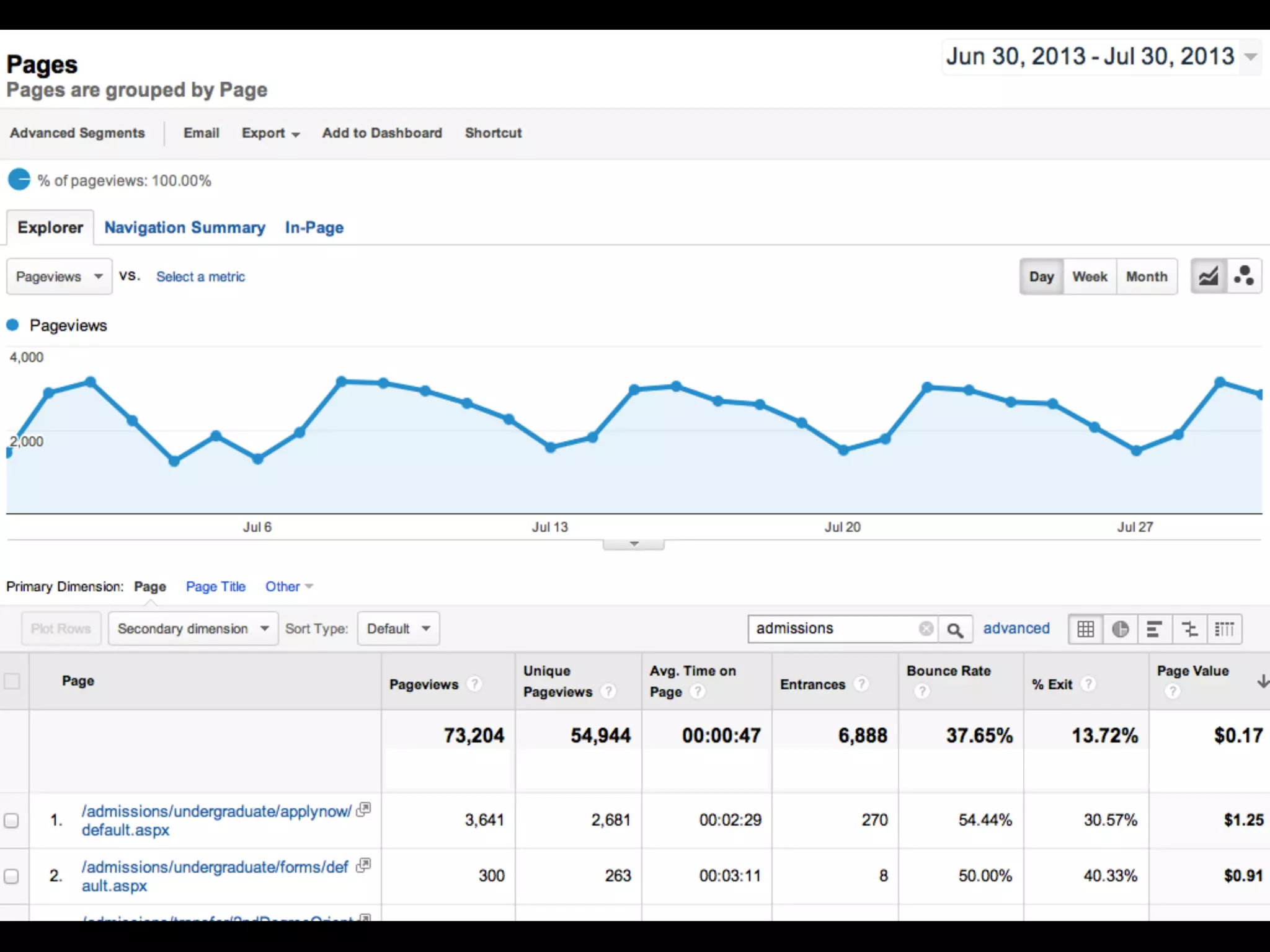Select the comparison view icon
This screenshot has height=952, width=1270.
[1189, 629]
